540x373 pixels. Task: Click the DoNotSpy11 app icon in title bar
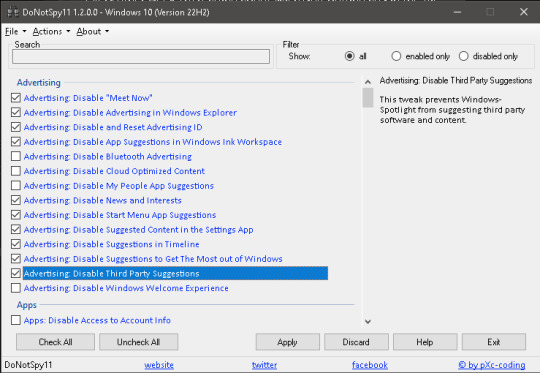click(x=13, y=12)
